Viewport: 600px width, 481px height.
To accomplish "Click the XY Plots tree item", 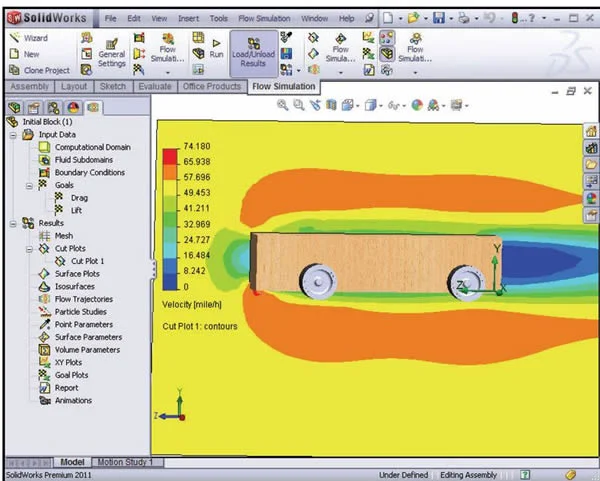I will click(x=71, y=363).
